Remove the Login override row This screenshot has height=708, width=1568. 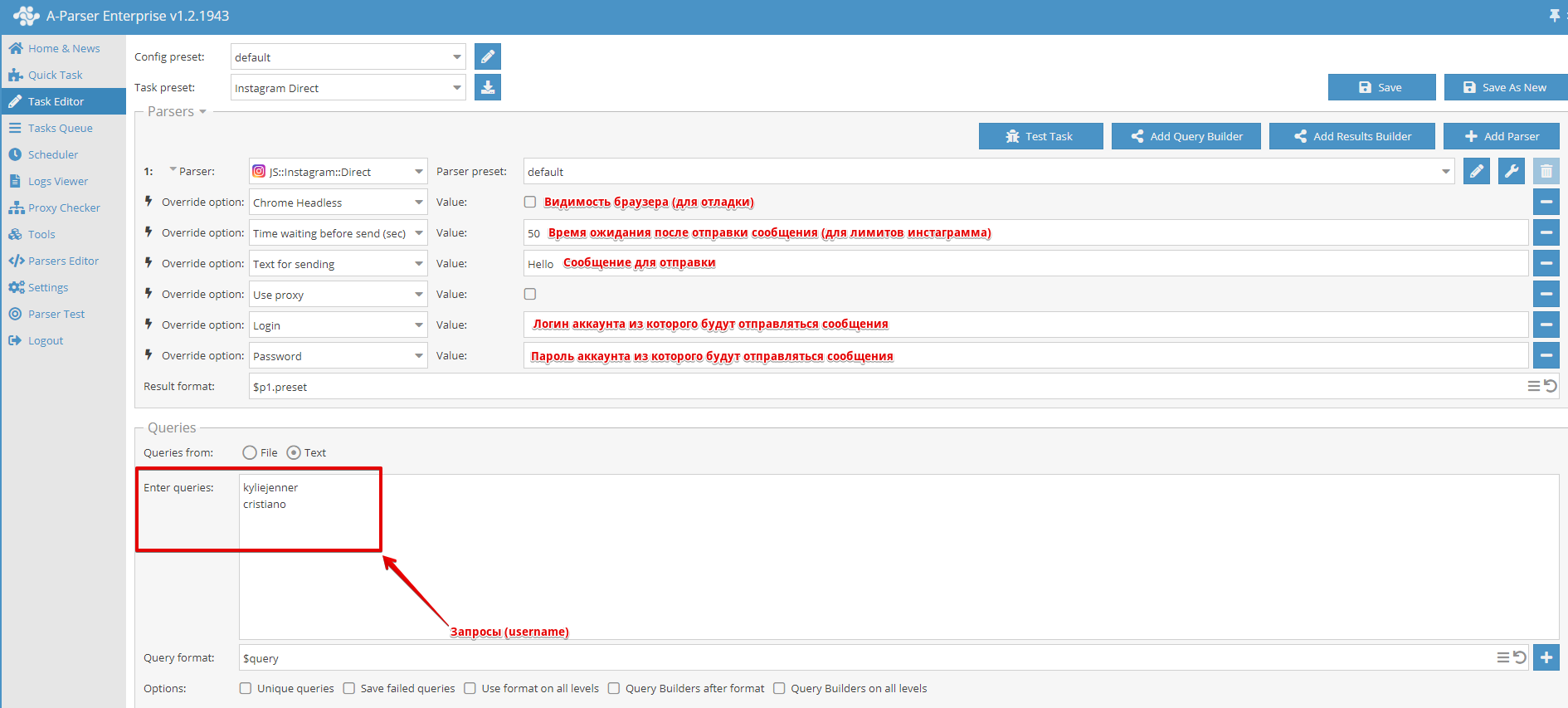[x=1546, y=325]
